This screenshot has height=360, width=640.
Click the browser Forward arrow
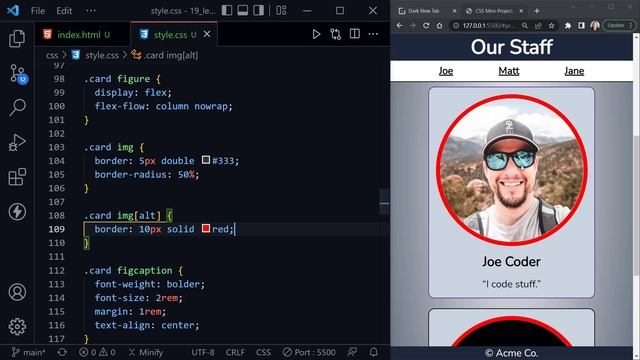pos(413,25)
